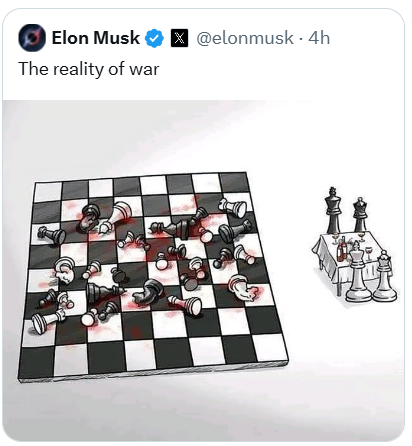The image size is (412, 446).
Task: Click the black X affiliation badge
Action: (179, 38)
